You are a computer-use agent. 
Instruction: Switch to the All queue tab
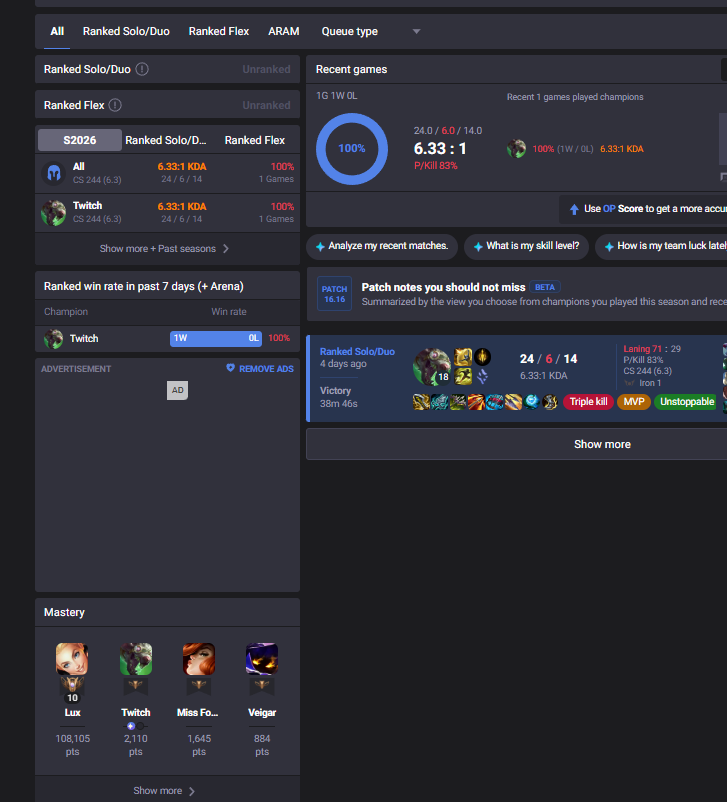coord(57,31)
